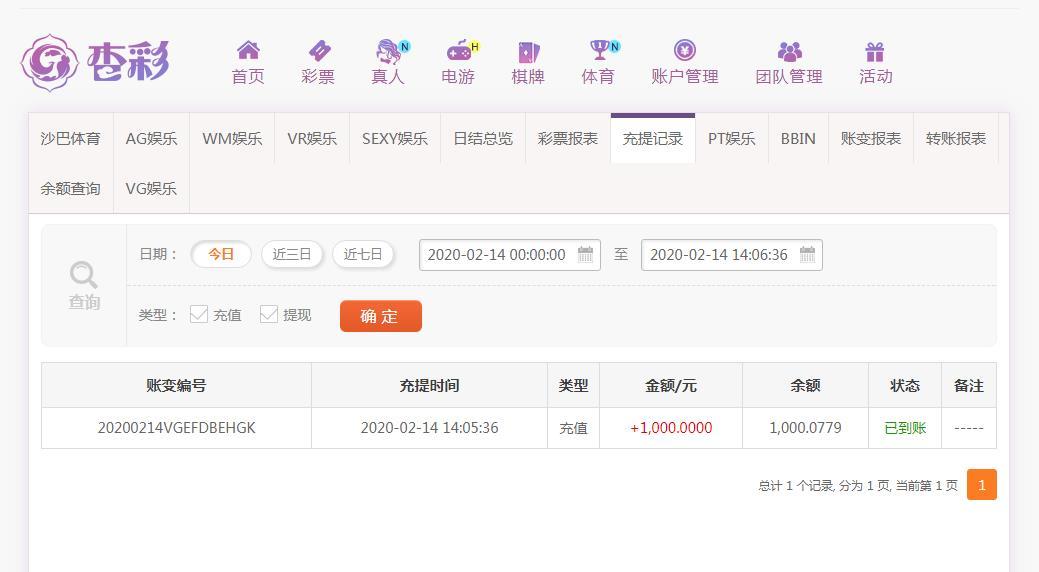Open the 活动 gift box icon

pos(875,52)
